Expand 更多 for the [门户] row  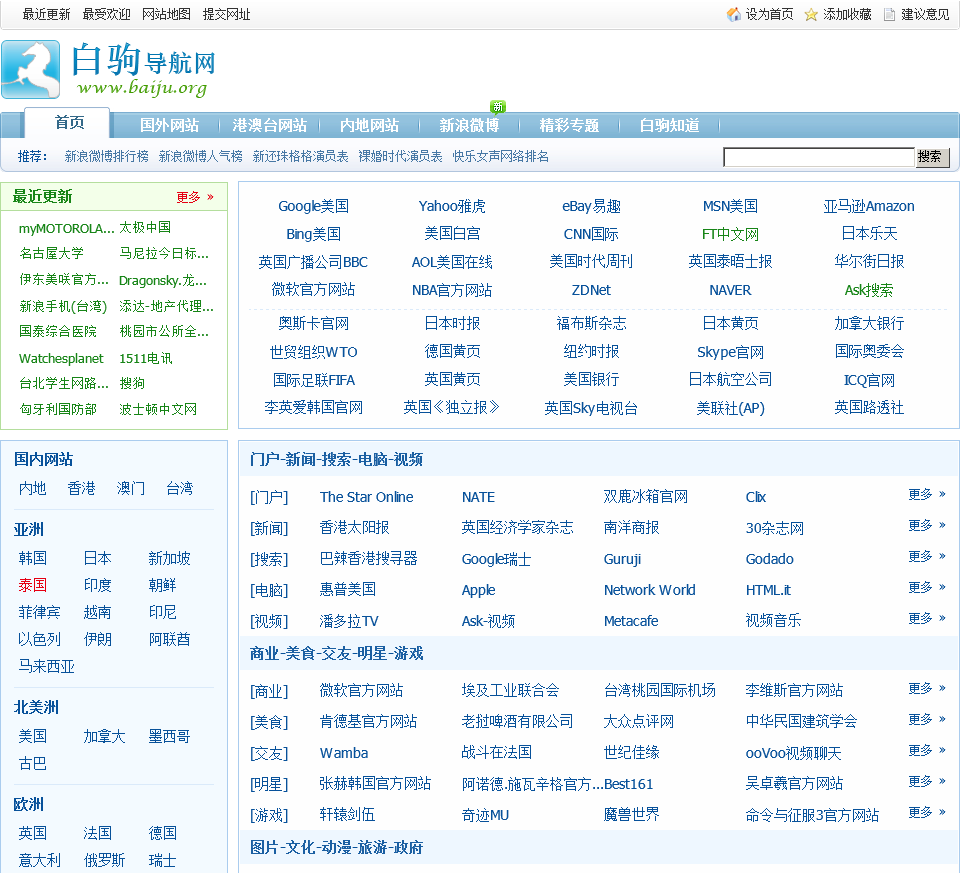pyautogui.click(x=926, y=495)
